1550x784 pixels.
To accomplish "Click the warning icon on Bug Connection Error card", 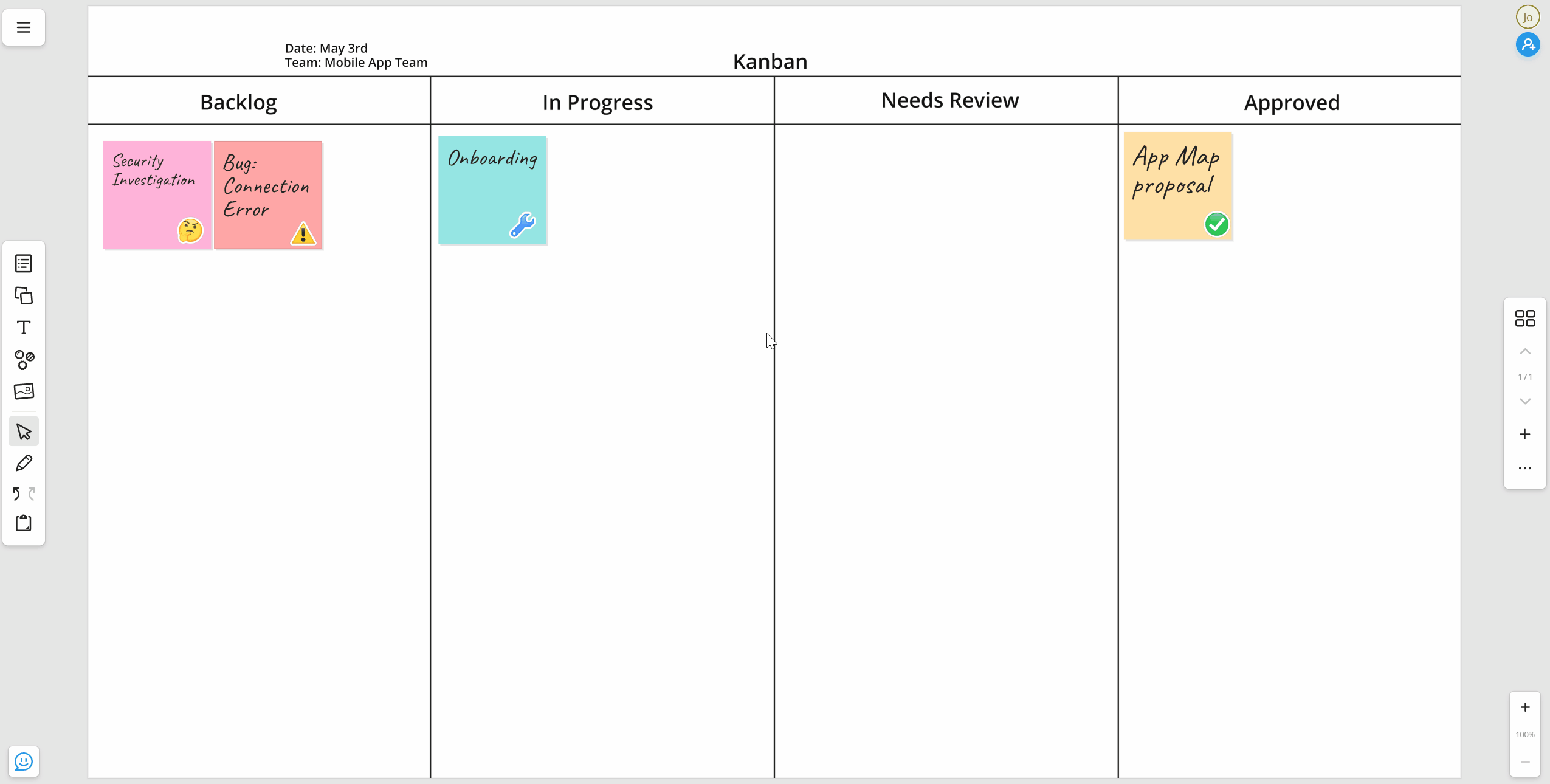I will click(303, 235).
